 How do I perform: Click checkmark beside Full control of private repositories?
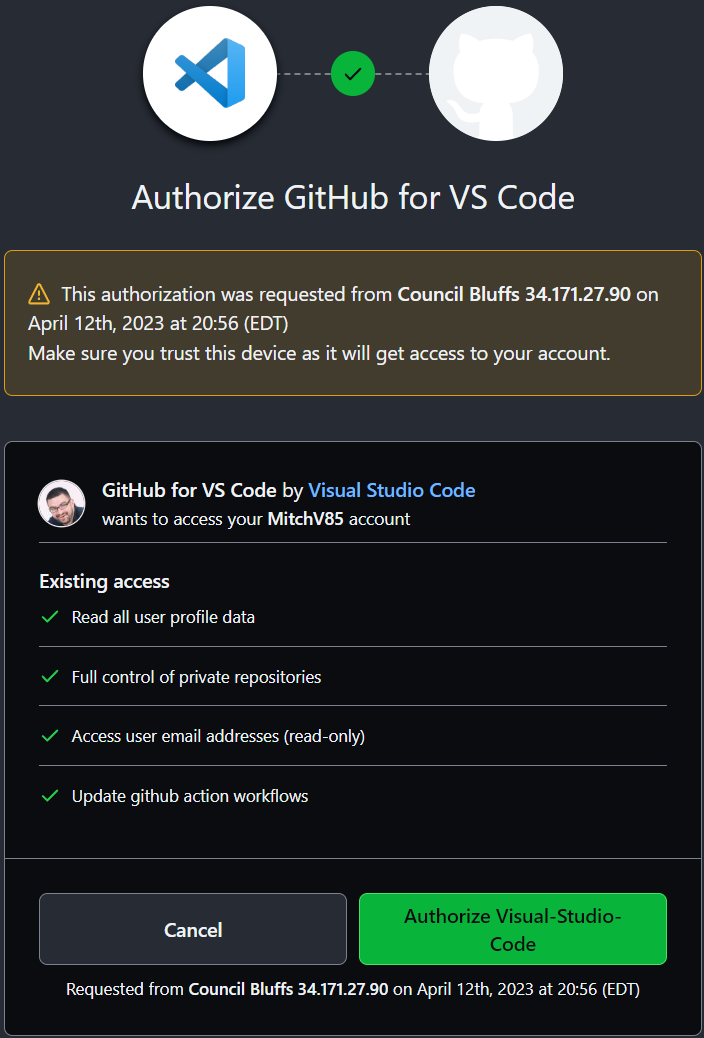(49, 677)
